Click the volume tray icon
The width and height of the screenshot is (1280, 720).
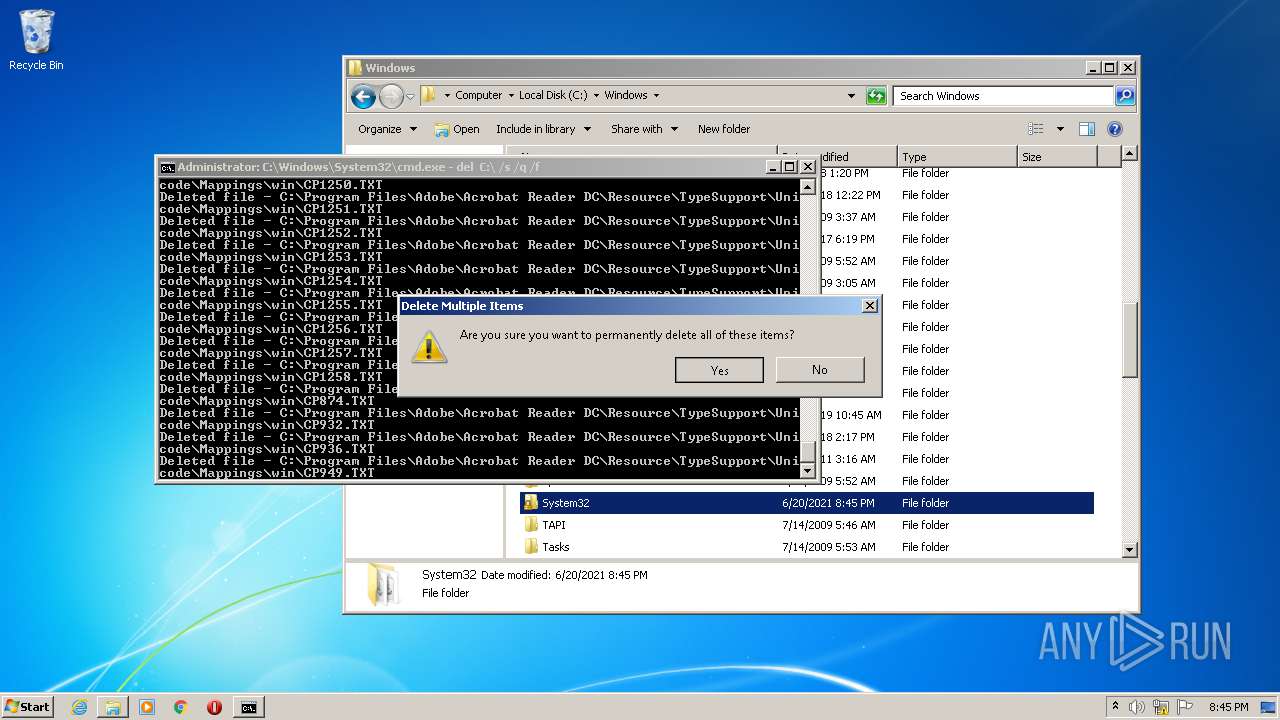point(1138,707)
